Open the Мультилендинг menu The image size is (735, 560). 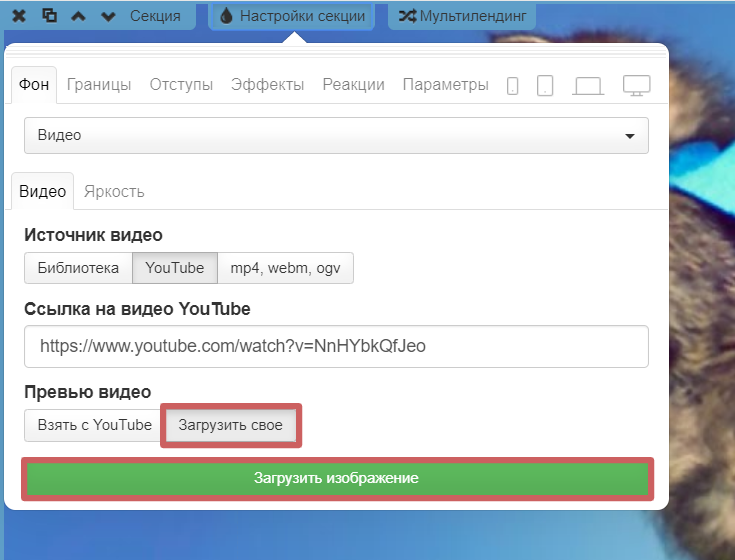click(462, 16)
